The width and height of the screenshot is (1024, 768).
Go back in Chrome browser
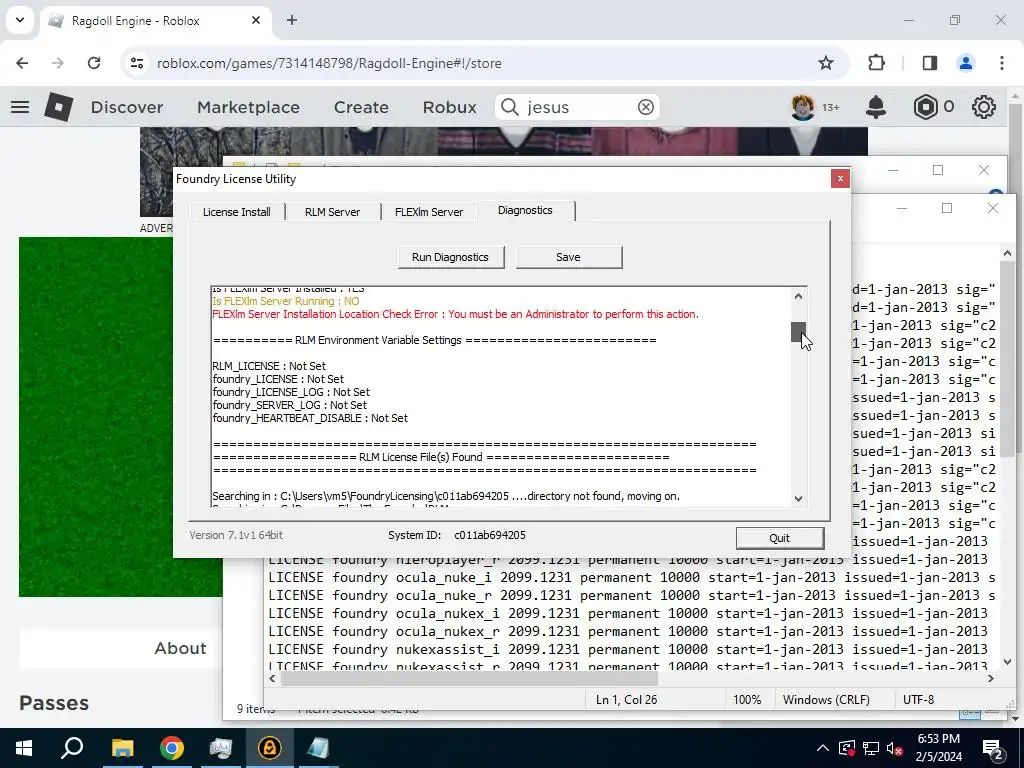[x=22, y=63]
